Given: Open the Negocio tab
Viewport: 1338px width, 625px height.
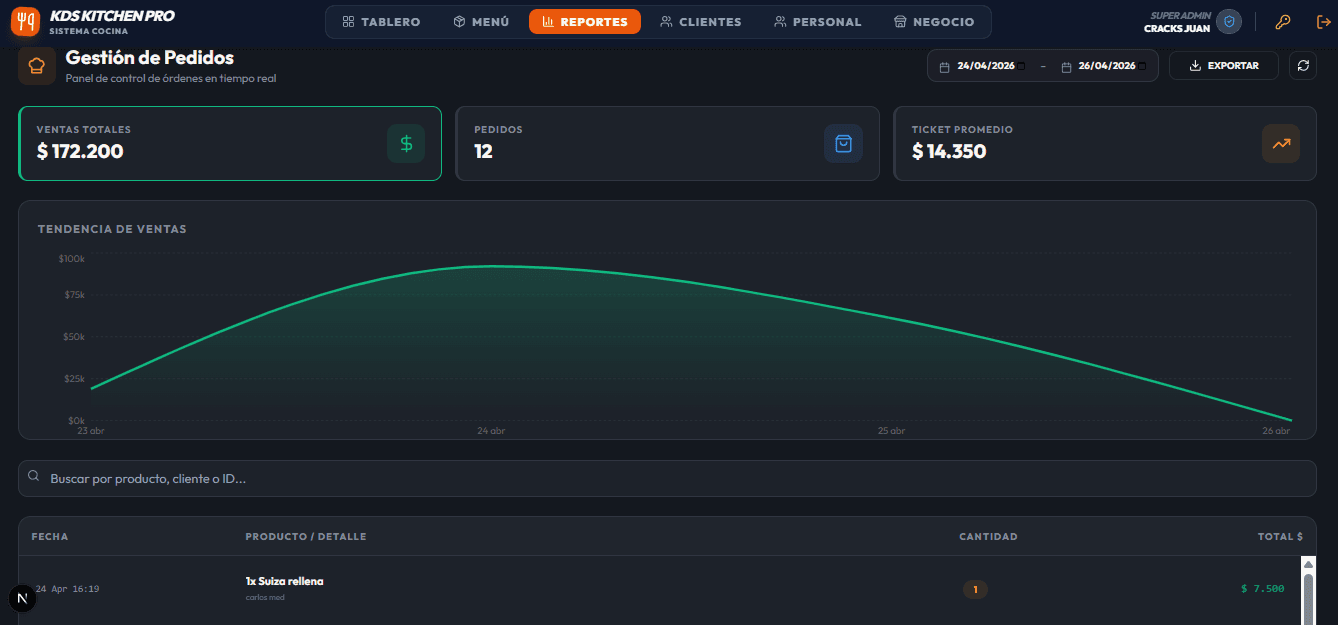Looking at the screenshot, I should [934, 22].
